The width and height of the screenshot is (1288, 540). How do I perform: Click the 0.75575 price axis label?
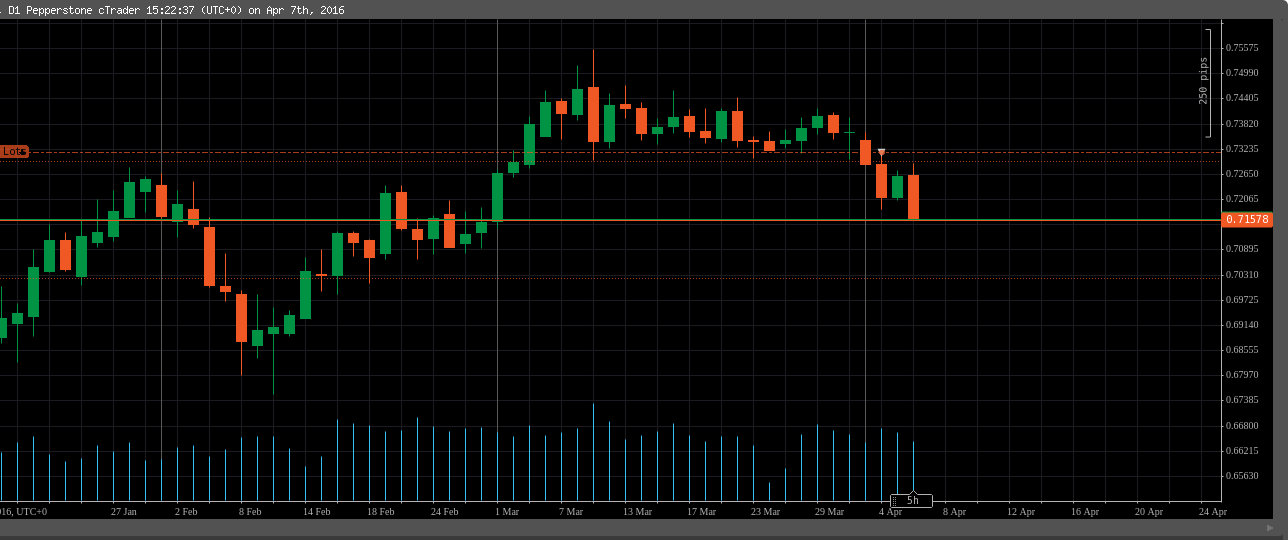click(1243, 47)
